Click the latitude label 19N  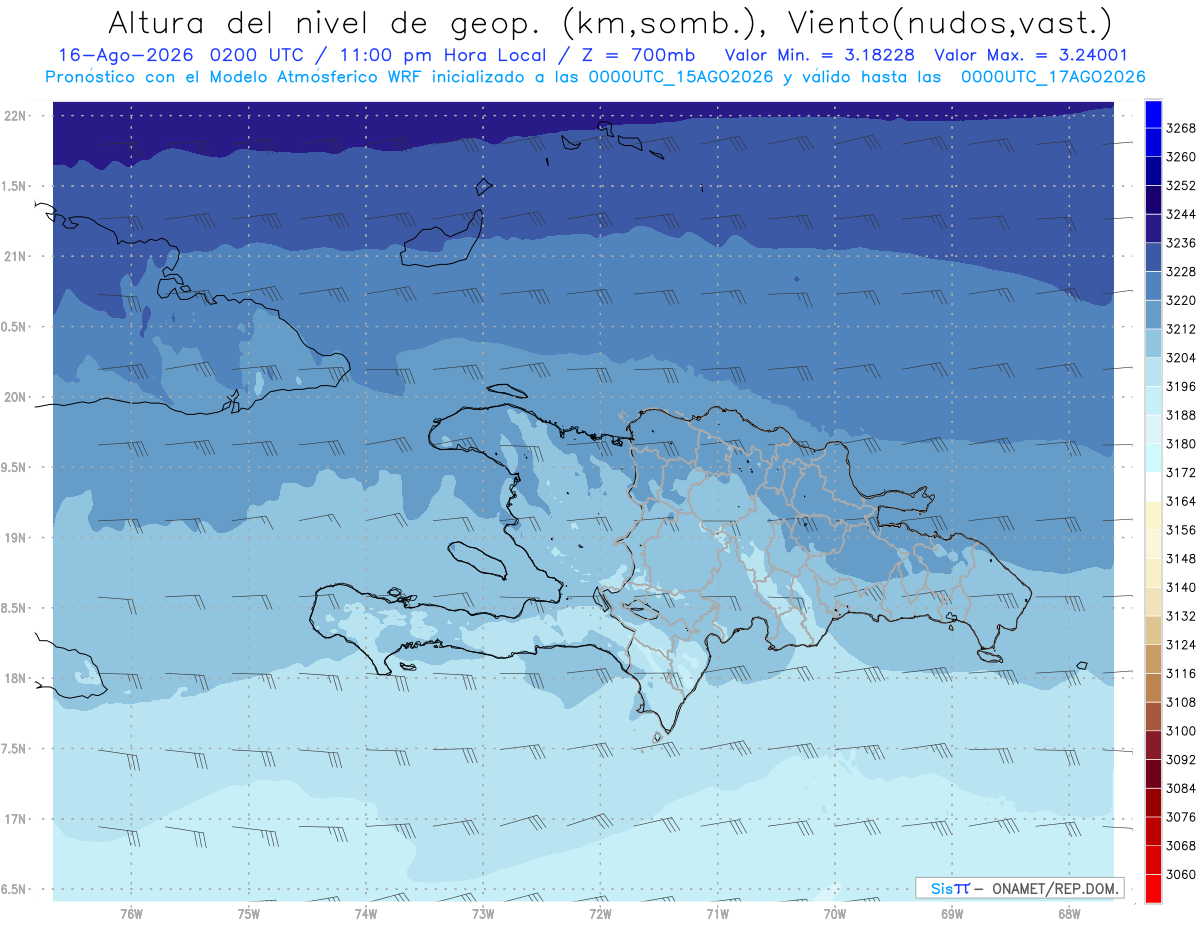(15, 538)
